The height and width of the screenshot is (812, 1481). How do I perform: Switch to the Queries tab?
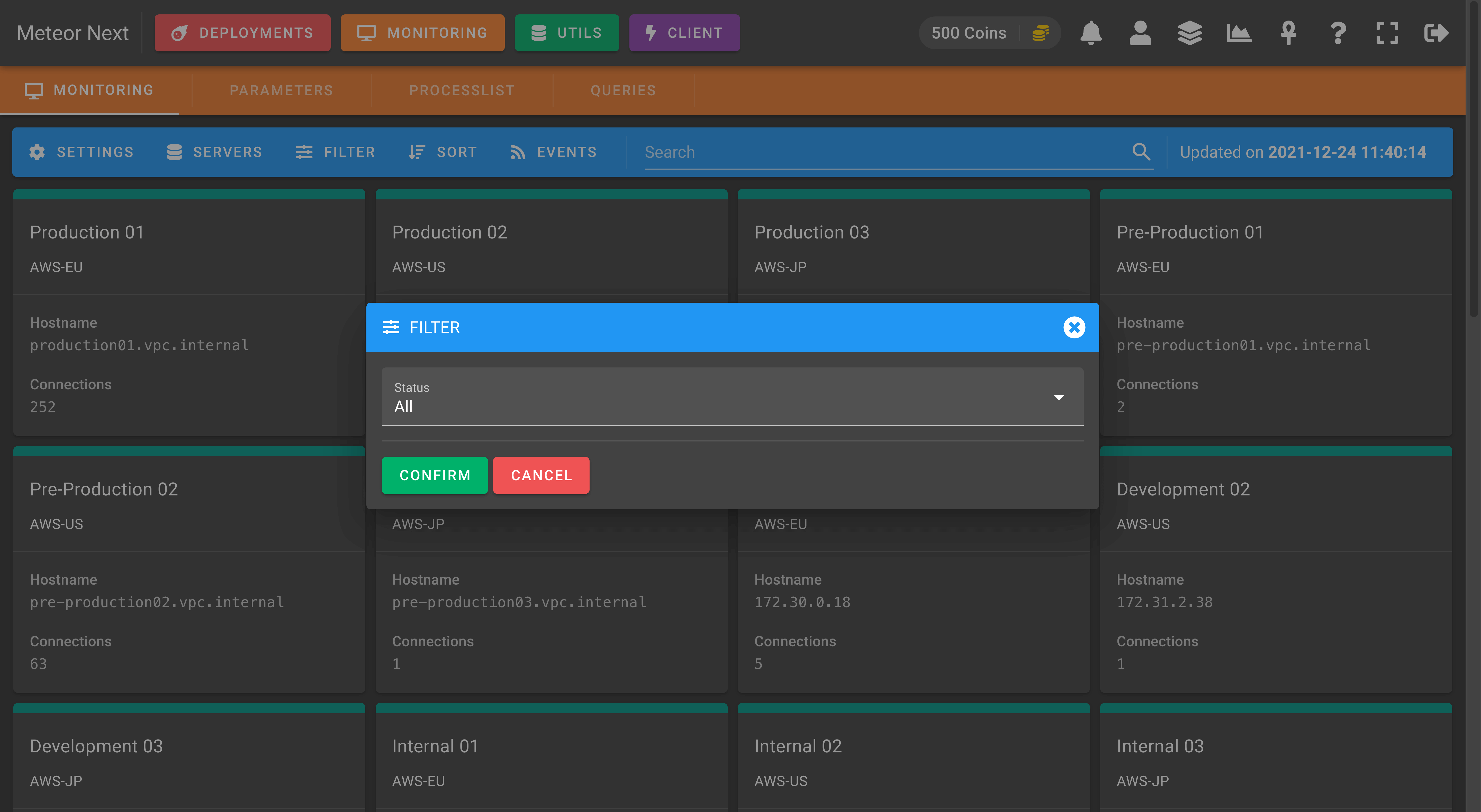coord(623,90)
